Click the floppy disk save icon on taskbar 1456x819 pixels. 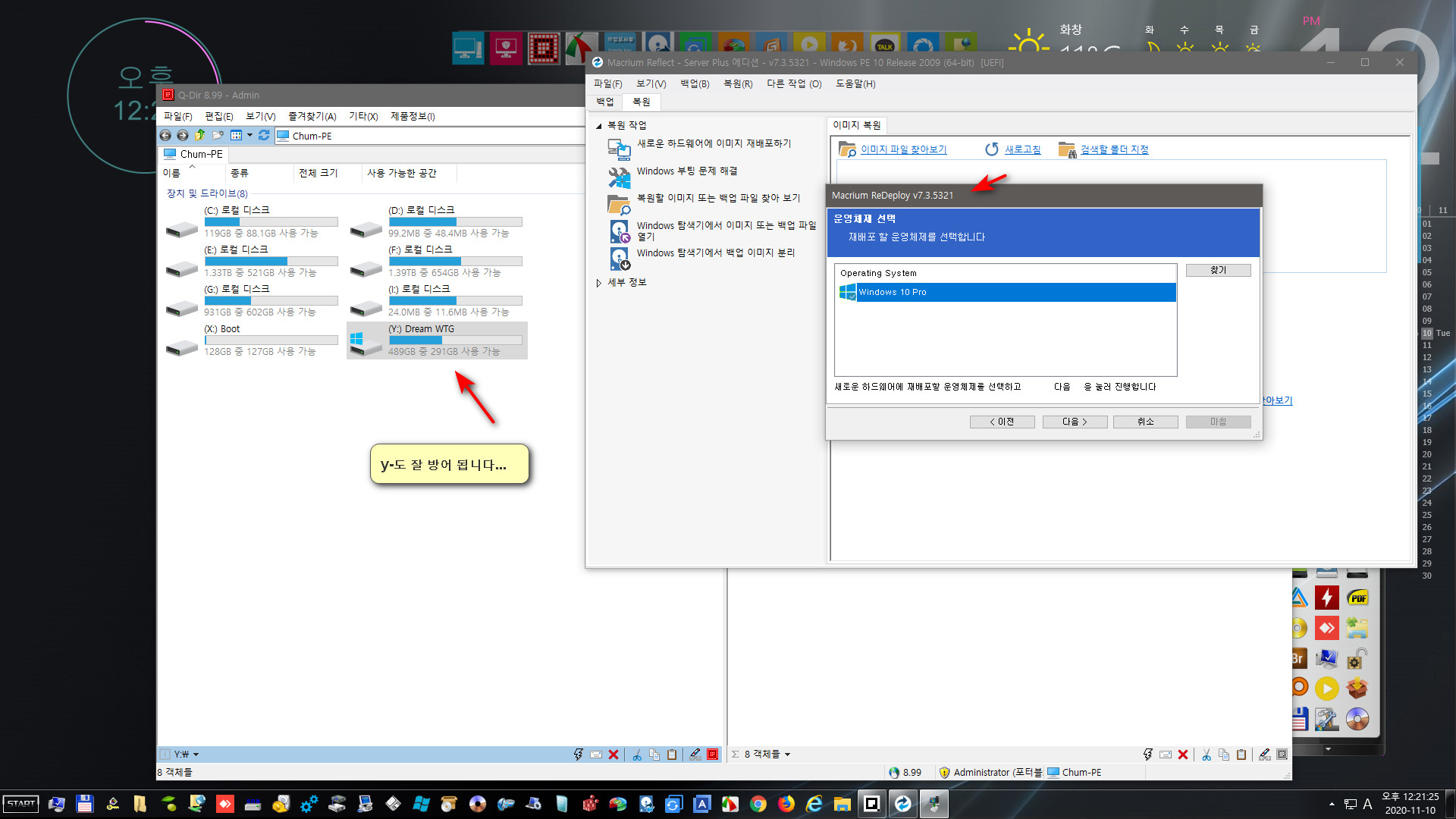84,804
